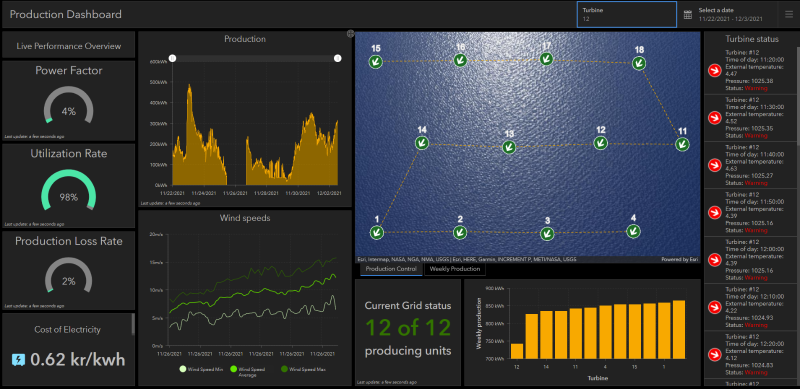800x389 pixels.
Task: Click the Cost of Electricity lightning icon
Action: tap(18, 360)
